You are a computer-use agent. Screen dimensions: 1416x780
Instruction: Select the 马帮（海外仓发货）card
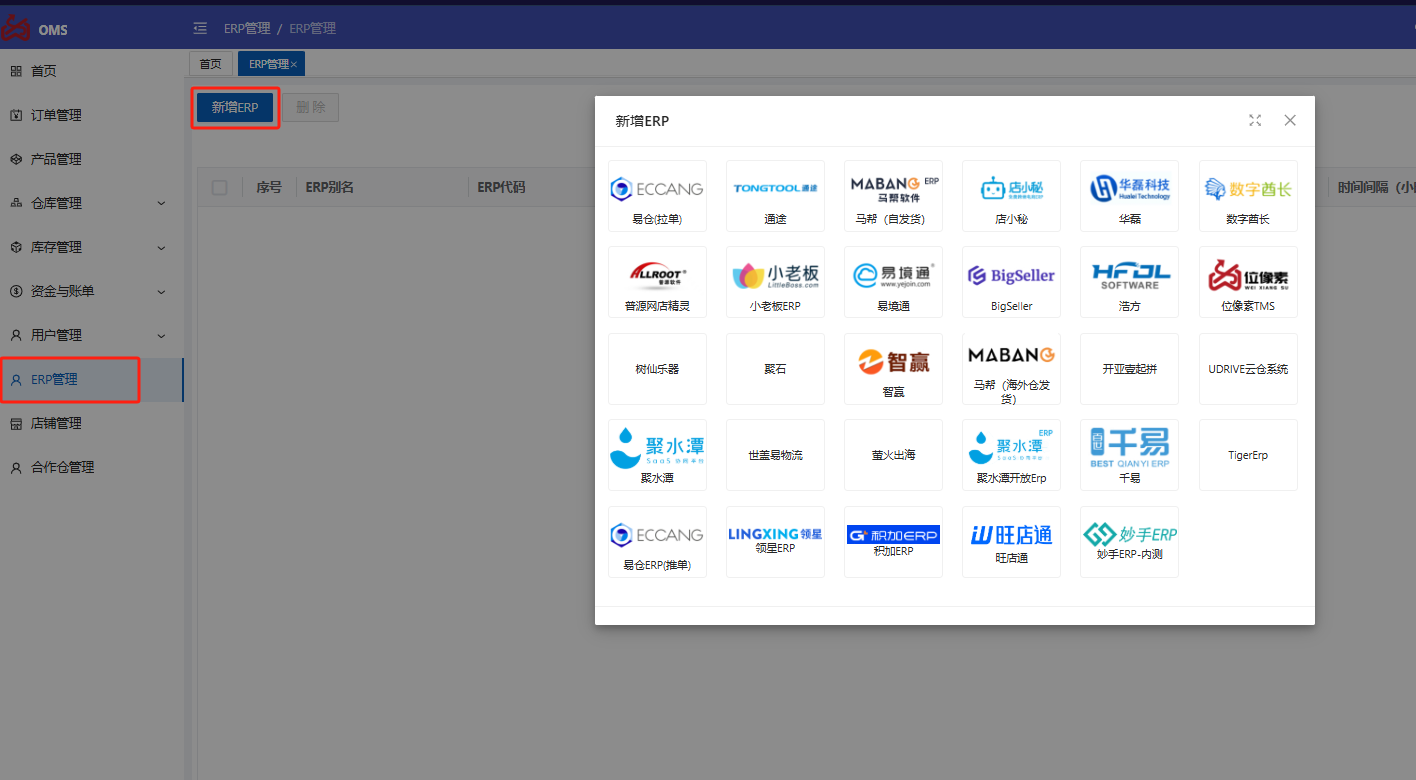pos(1011,369)
